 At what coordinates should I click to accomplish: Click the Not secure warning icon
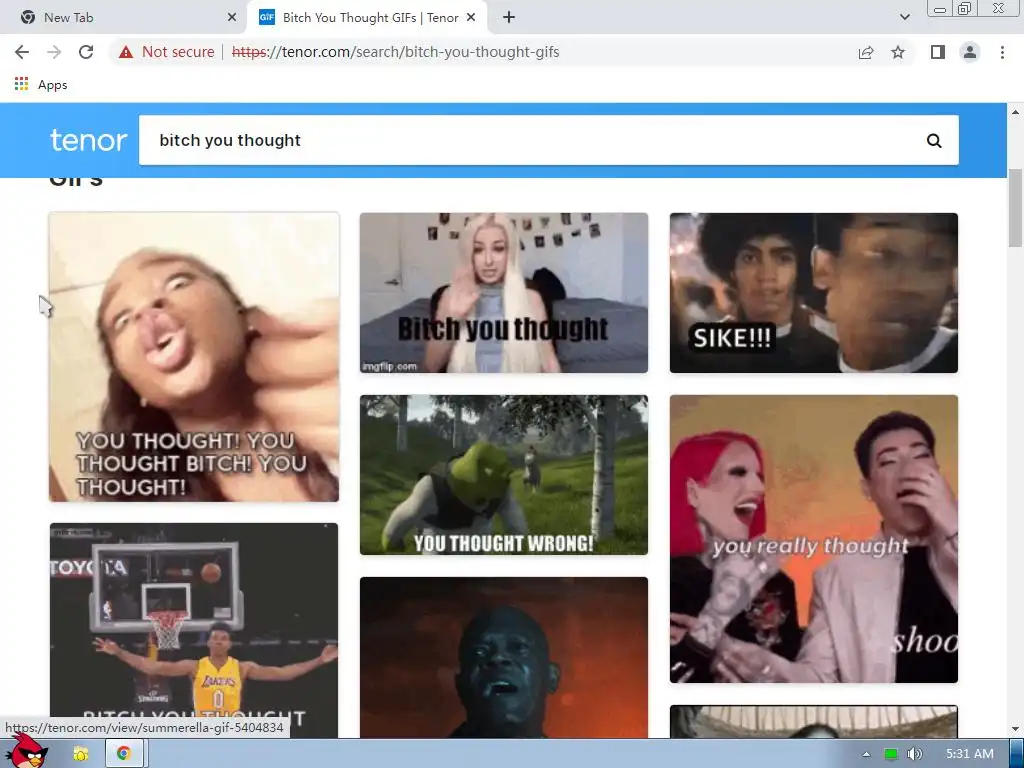pos(126,52)
